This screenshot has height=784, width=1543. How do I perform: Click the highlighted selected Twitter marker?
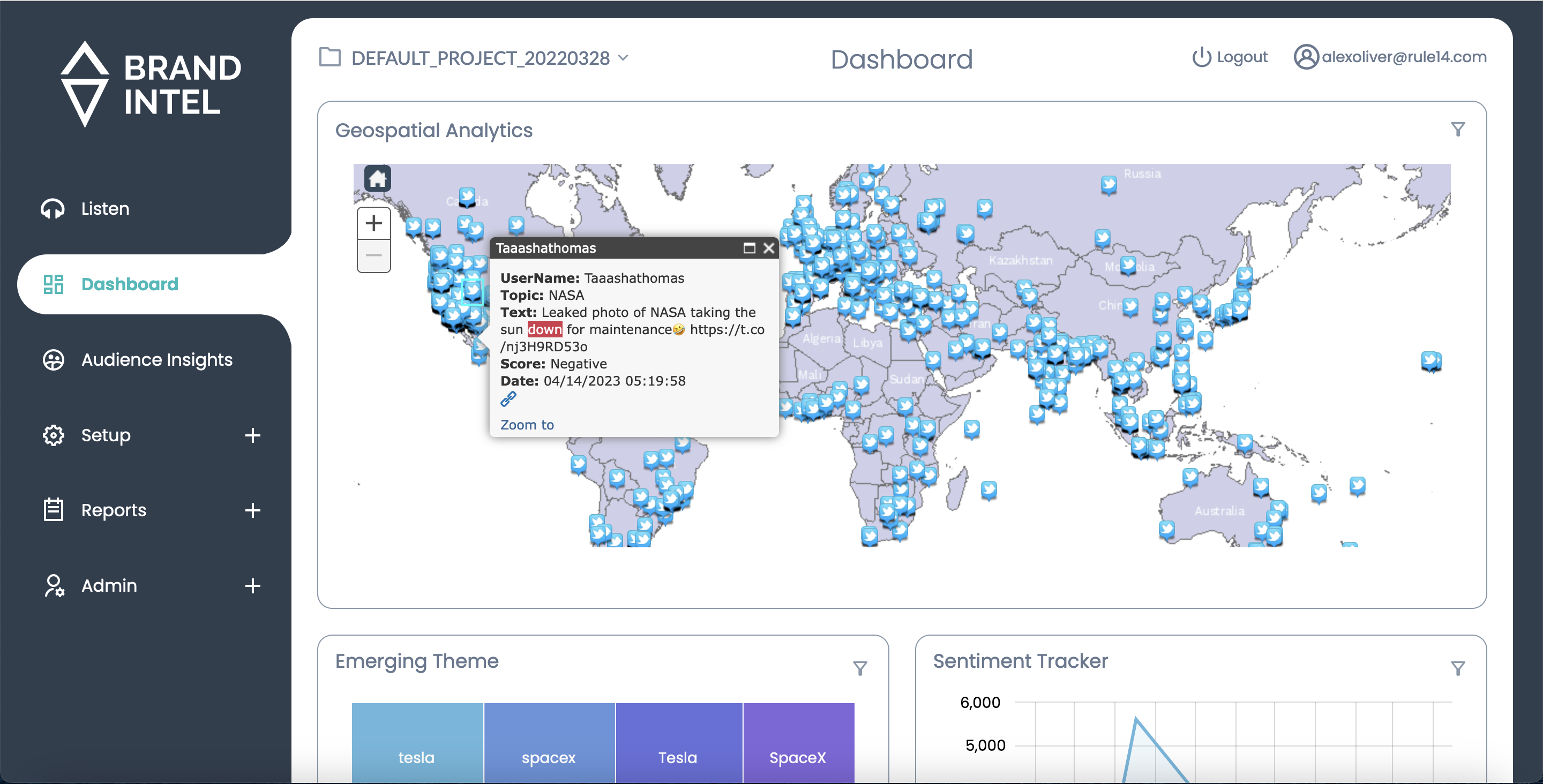click(473, 291)
